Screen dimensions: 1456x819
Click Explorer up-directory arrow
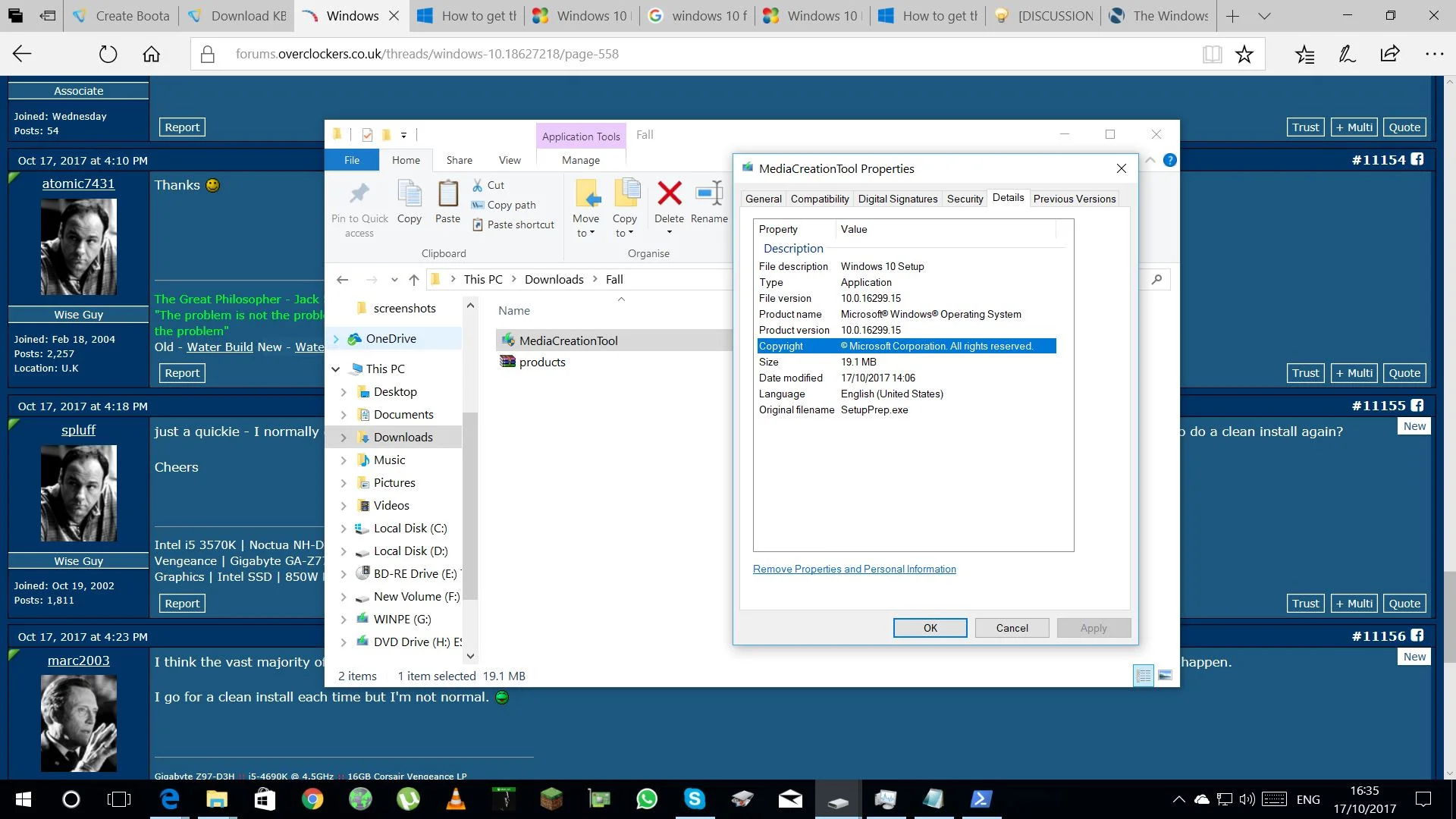tap(413, 280)
